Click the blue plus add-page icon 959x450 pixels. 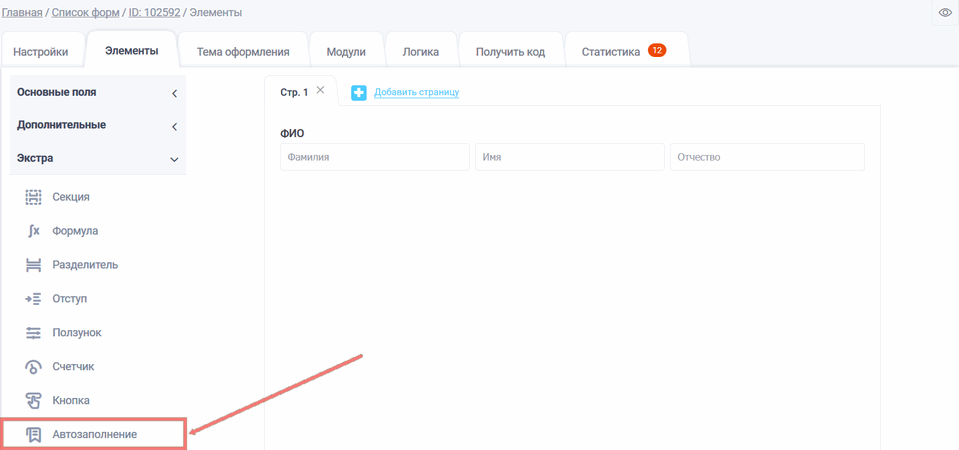pyautogui.click(x=359, y=93)
